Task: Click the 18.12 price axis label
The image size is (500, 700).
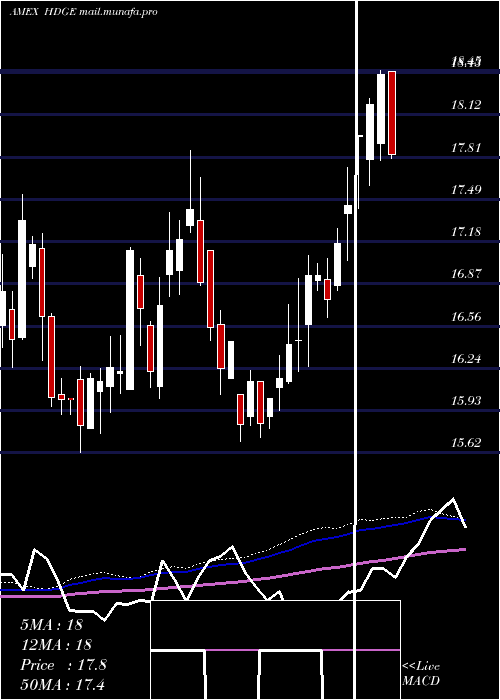Action: (x=466, y=105)
